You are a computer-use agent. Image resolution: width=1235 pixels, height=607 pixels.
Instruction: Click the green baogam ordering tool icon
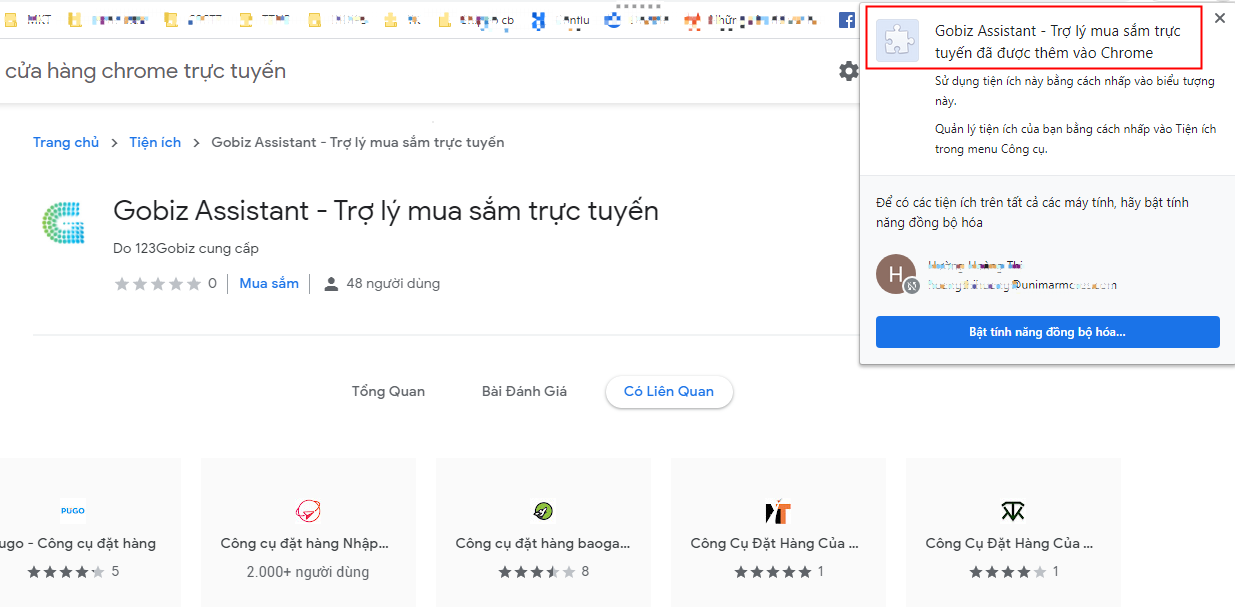(542, 512)
